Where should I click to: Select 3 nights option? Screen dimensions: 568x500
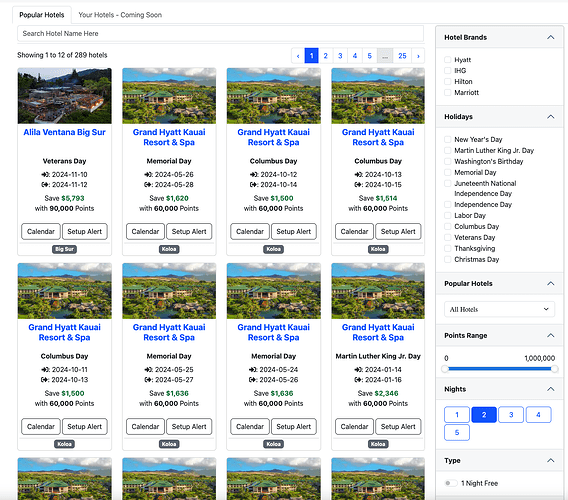[511, 414]
